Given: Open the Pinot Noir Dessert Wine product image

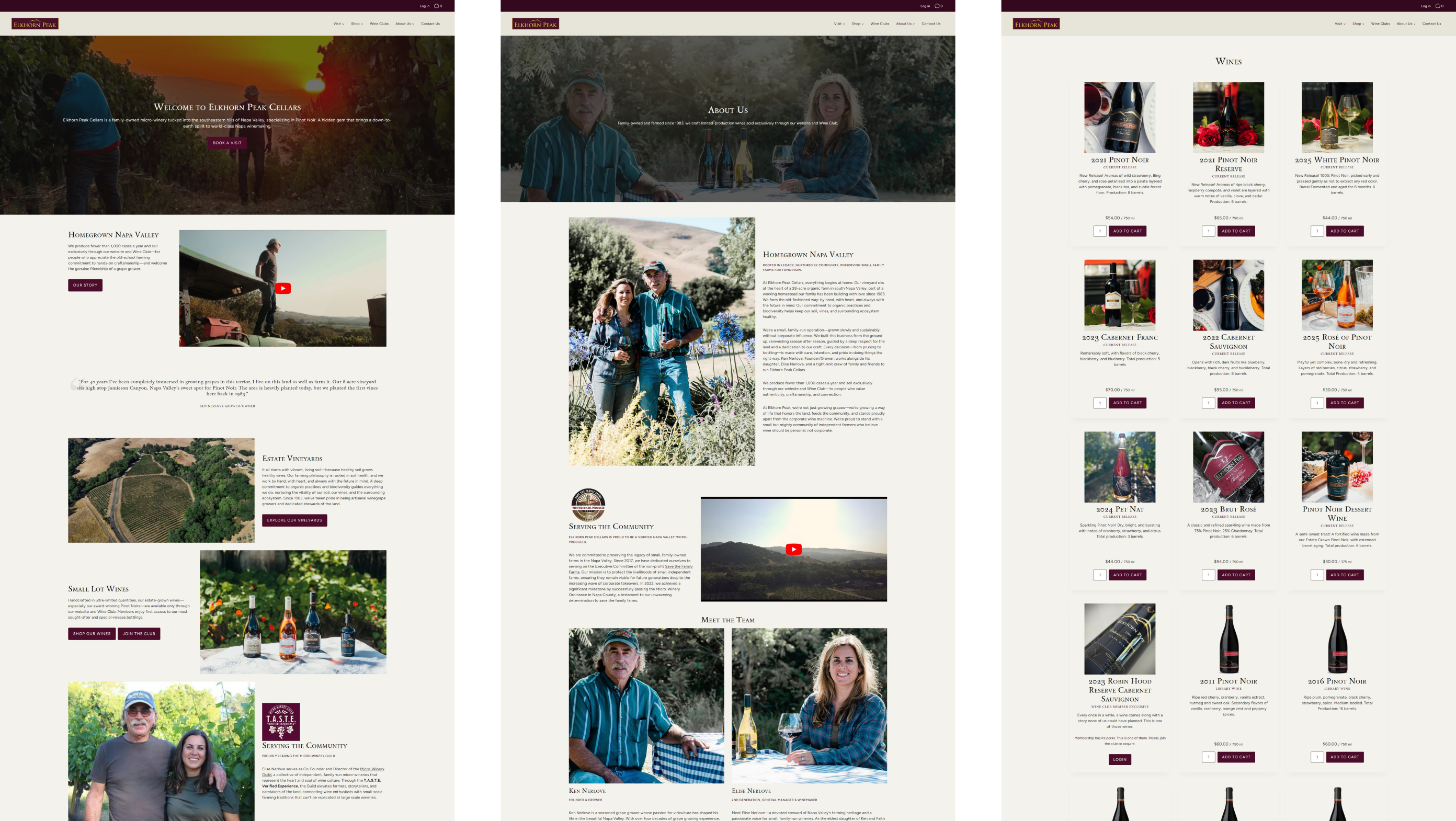Looking at the screenshot, I should pyautogui.click(x=1337, y=467).
